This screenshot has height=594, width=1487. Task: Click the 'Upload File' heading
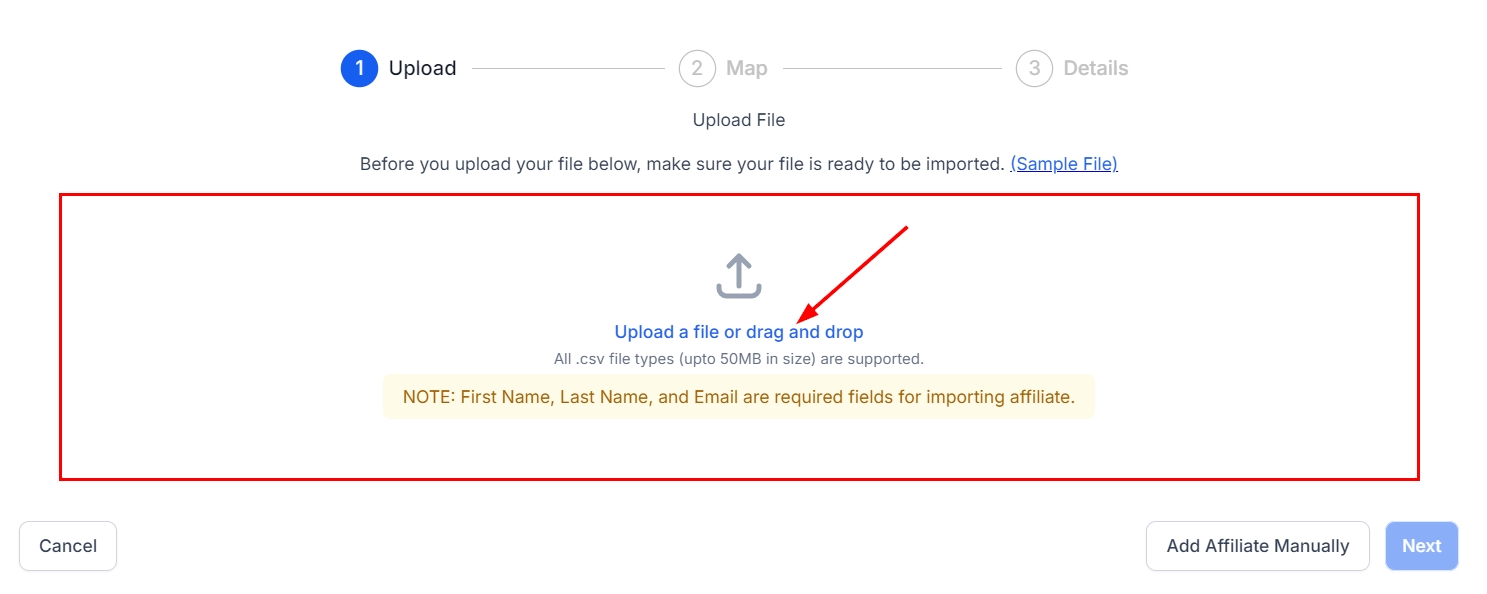coord(738,120)
